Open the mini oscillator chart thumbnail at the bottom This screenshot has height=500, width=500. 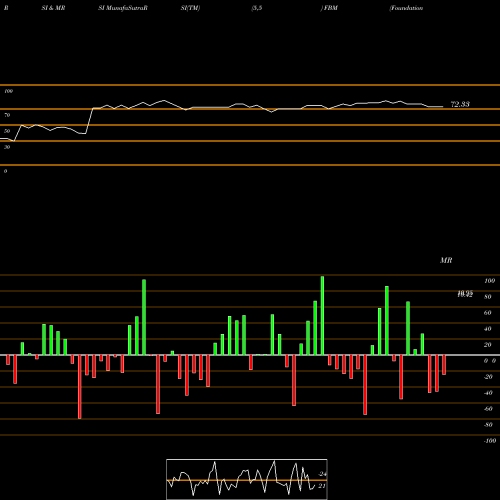[247, 479]
